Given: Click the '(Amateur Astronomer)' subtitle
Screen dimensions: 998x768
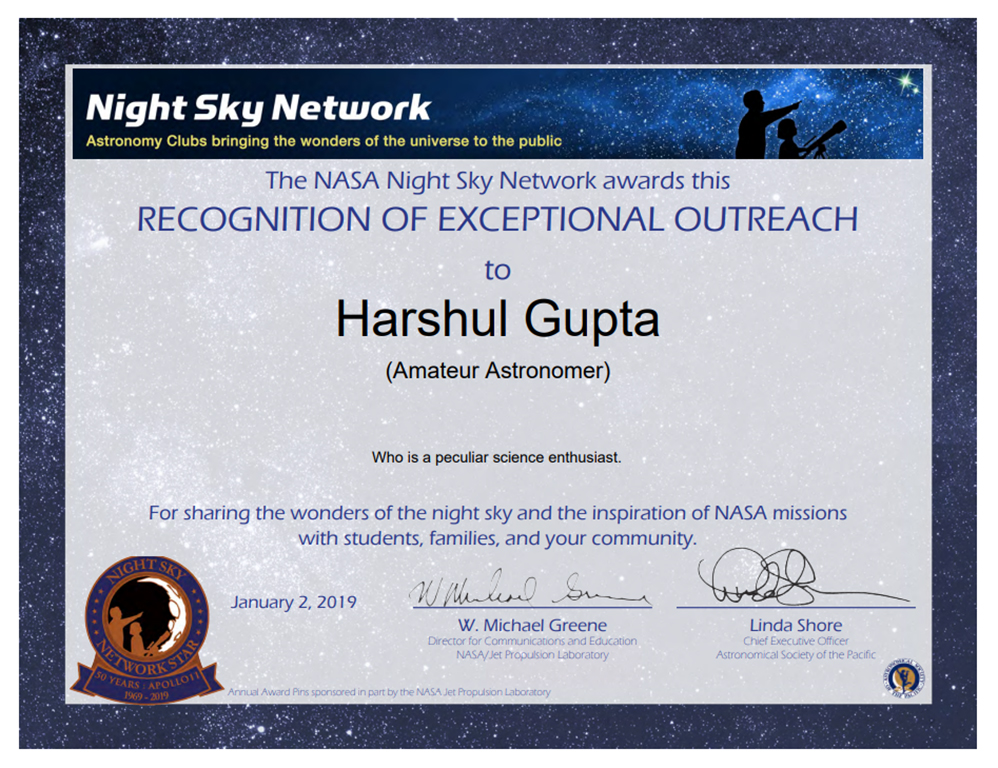Looking at the screenshot, I should (x=498, y=370).
